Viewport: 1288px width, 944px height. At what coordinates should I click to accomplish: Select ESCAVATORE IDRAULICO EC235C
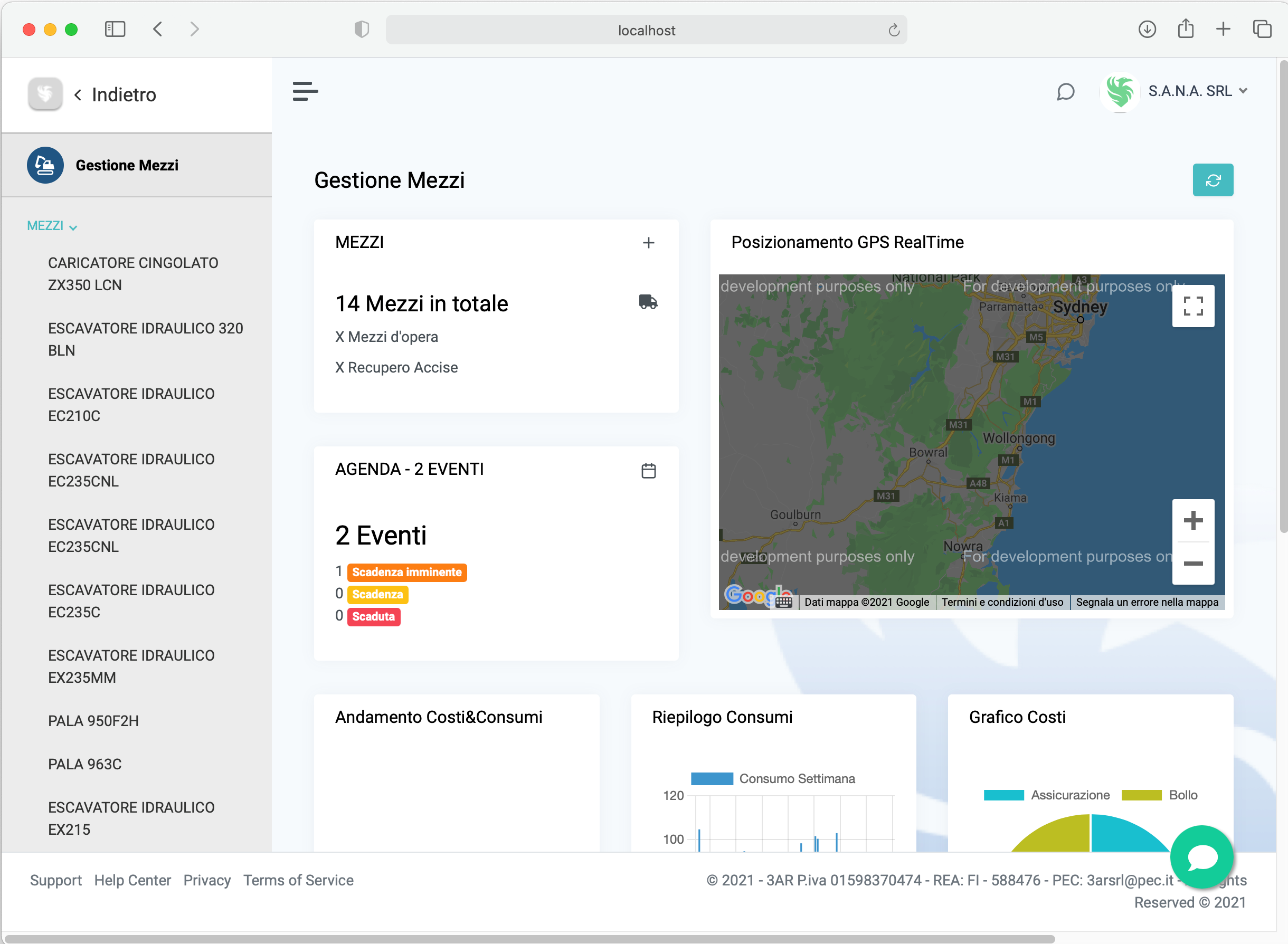(131, 601)
